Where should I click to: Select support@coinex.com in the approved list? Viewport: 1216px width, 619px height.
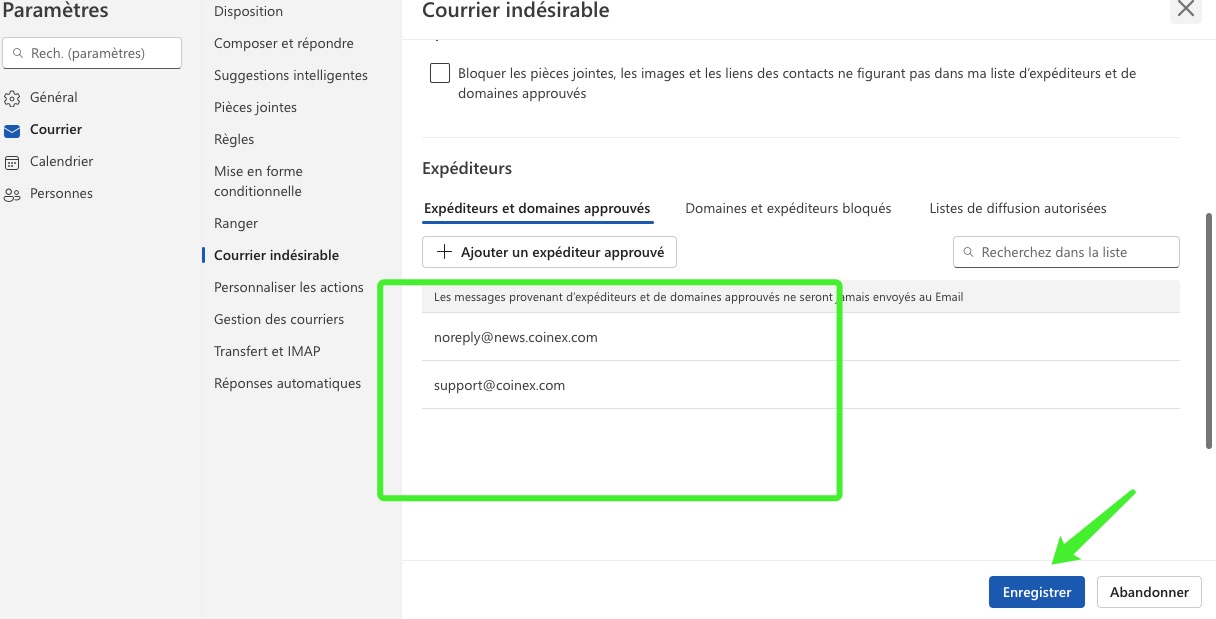click(499, 385)
